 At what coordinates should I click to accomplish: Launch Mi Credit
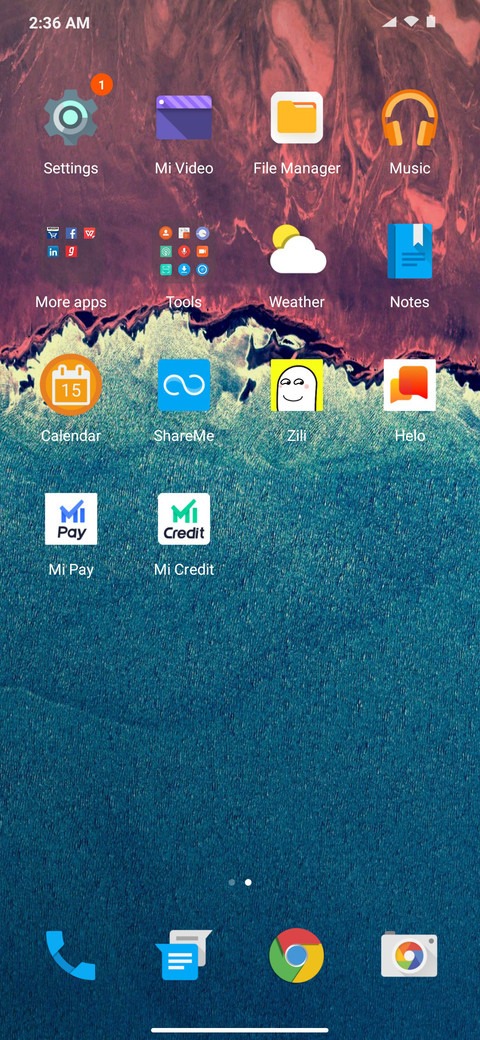click(x=184, y=519)
